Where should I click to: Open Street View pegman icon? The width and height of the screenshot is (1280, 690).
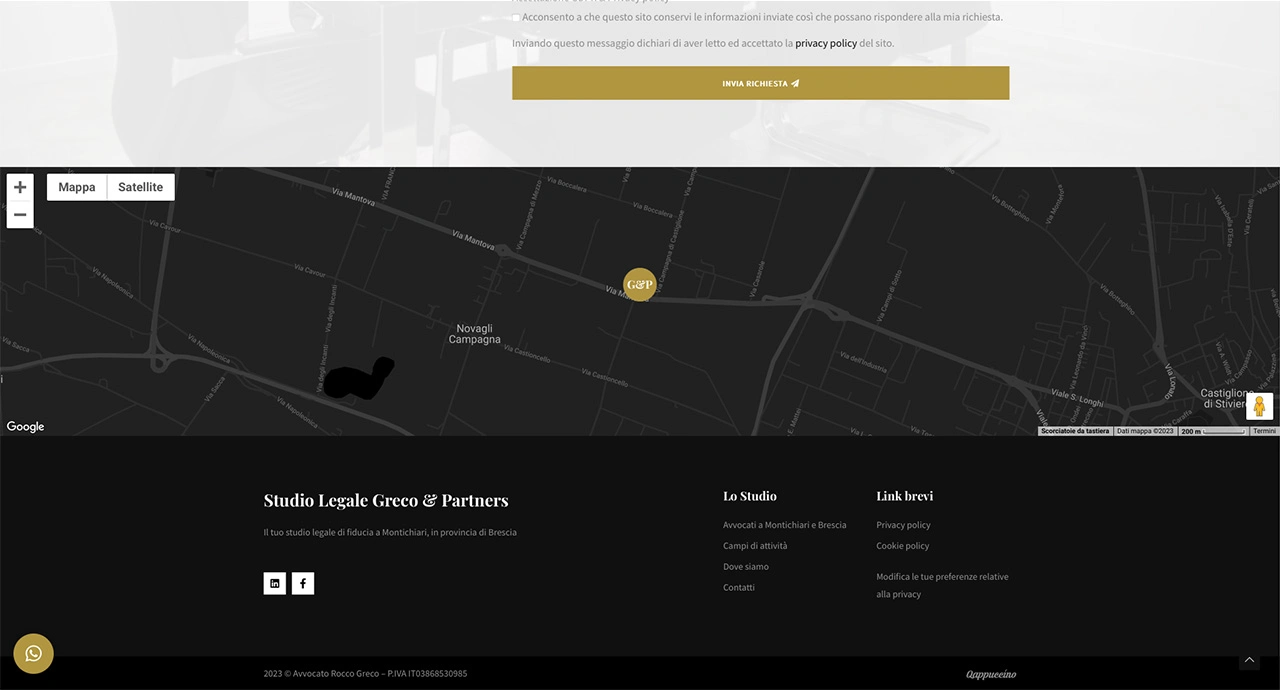(x=1259, y=406)
